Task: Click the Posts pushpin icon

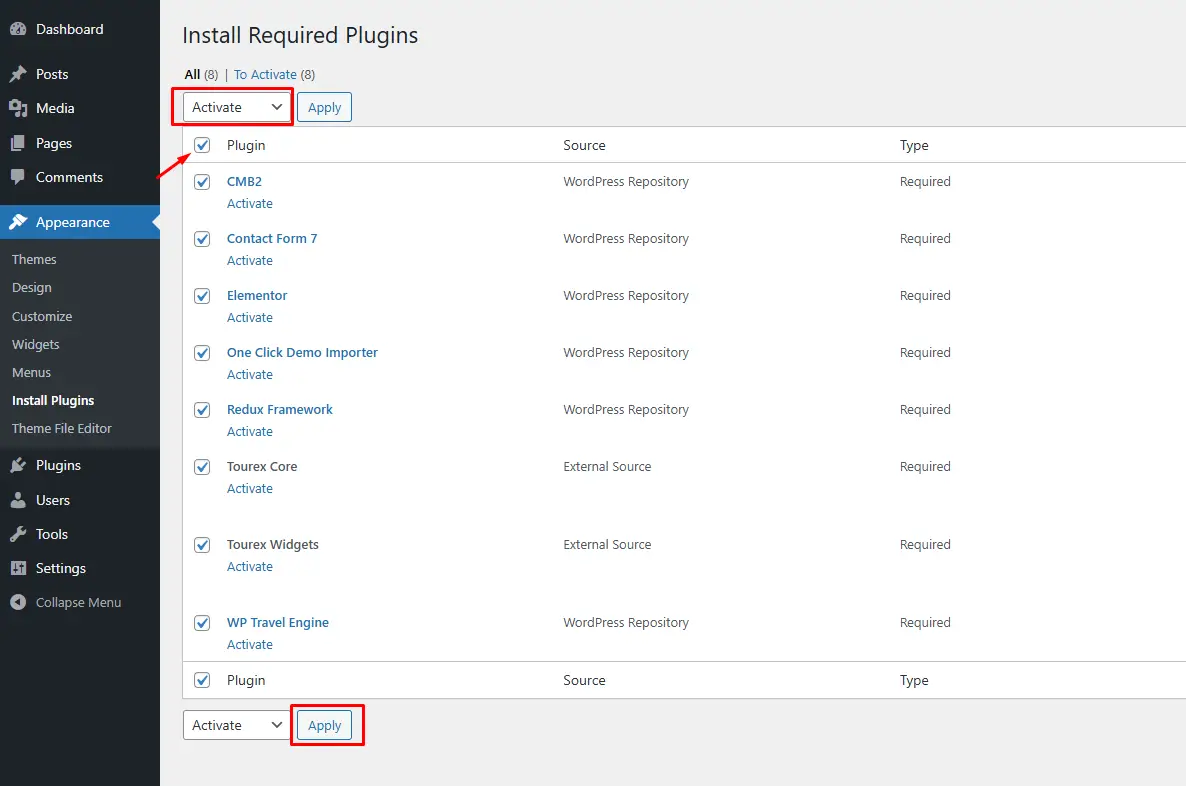Action: click(18, 74)
